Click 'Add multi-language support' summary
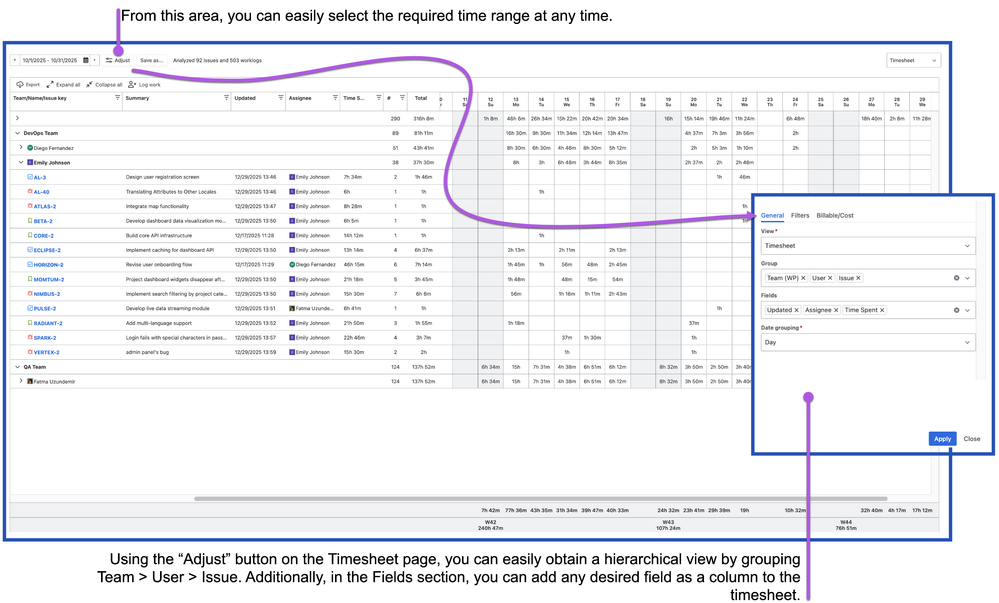The image size is (999, 603). tap(159, 323)
